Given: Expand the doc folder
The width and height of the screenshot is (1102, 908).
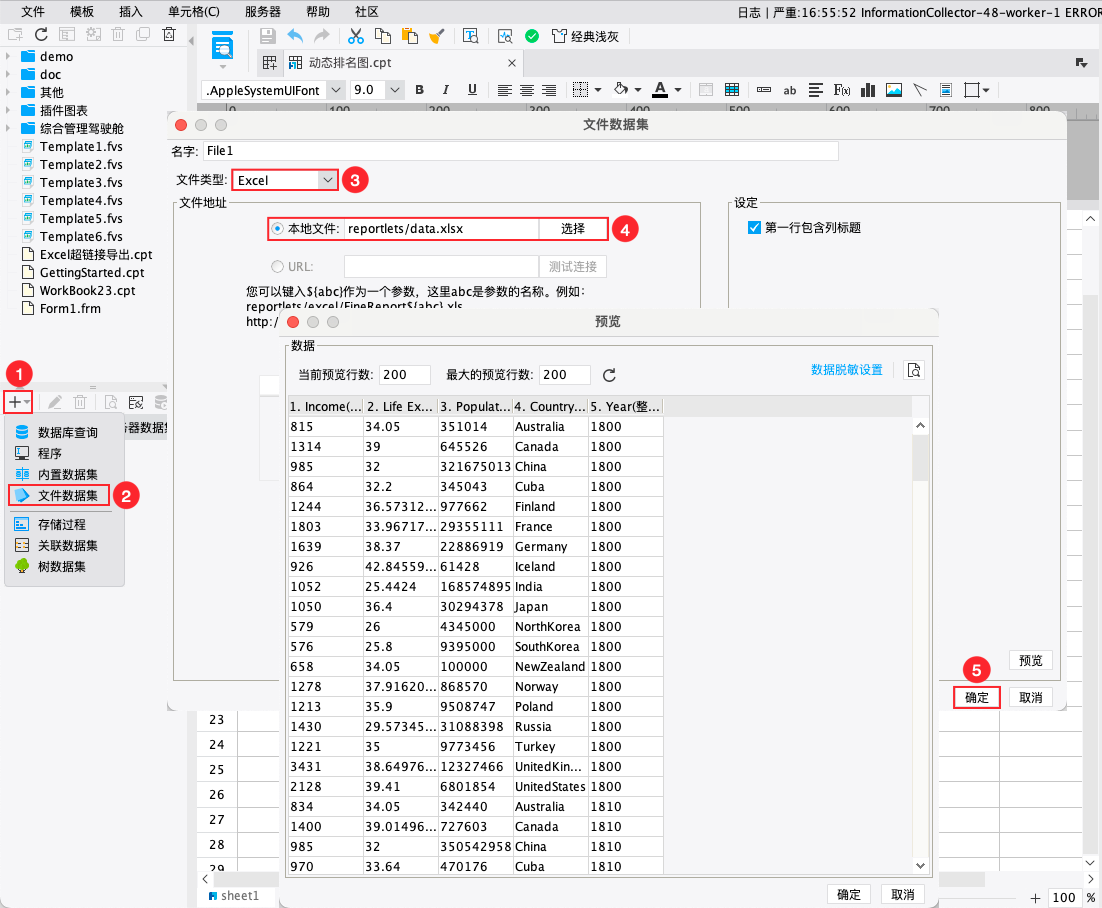Looking at the screenshot, I should pyautogui.click(x=8, y=74).
